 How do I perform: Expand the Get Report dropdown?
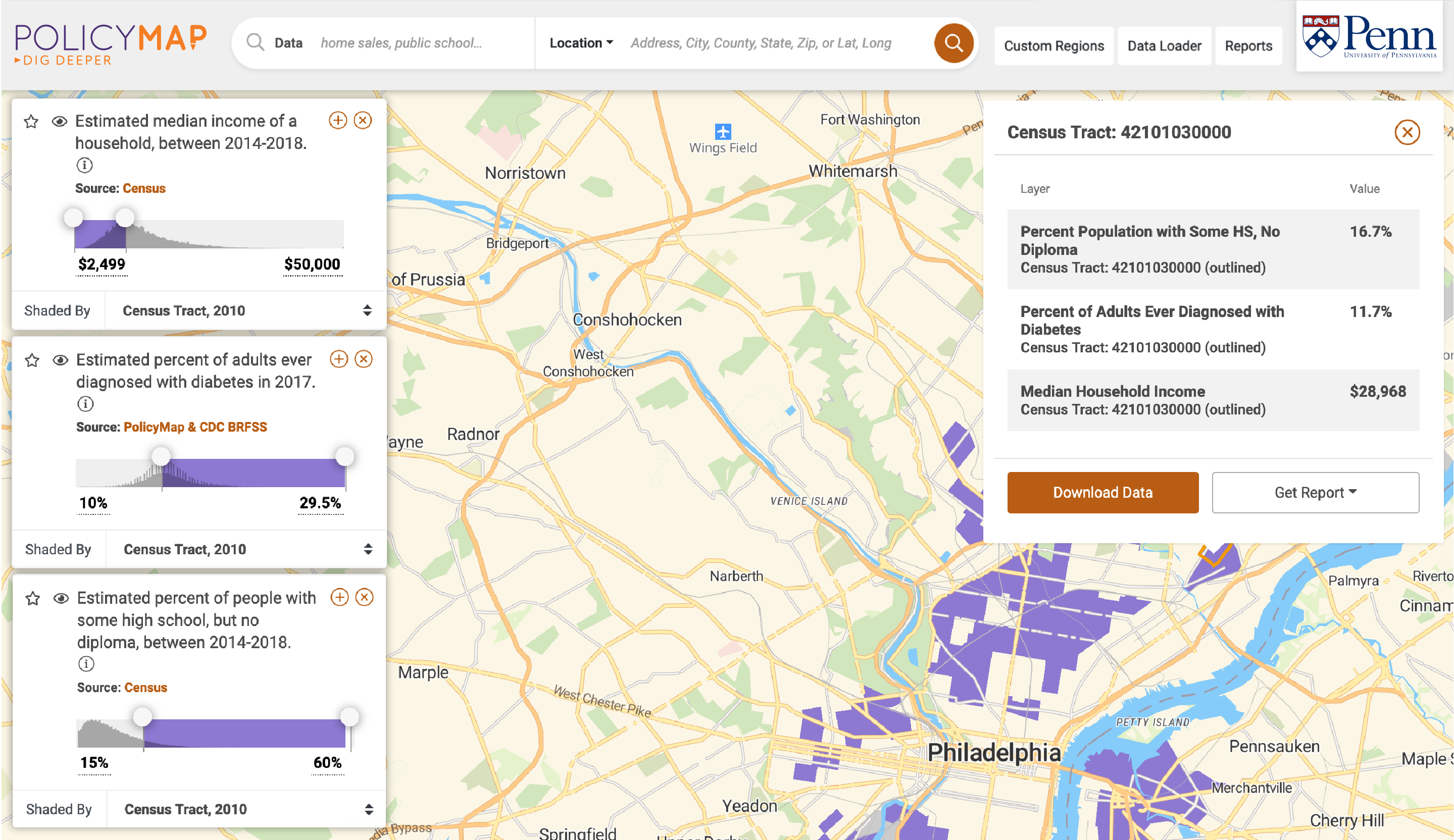[x=1316, y=493]
